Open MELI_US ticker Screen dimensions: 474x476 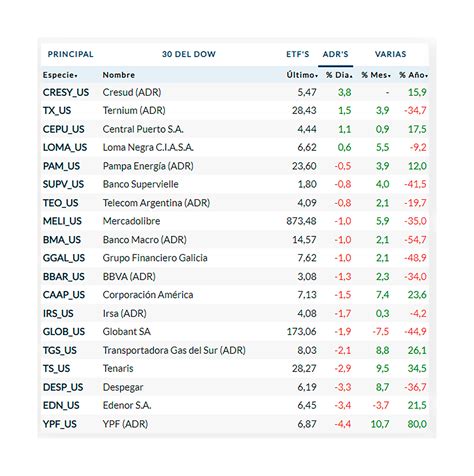[x=62, y=221]
